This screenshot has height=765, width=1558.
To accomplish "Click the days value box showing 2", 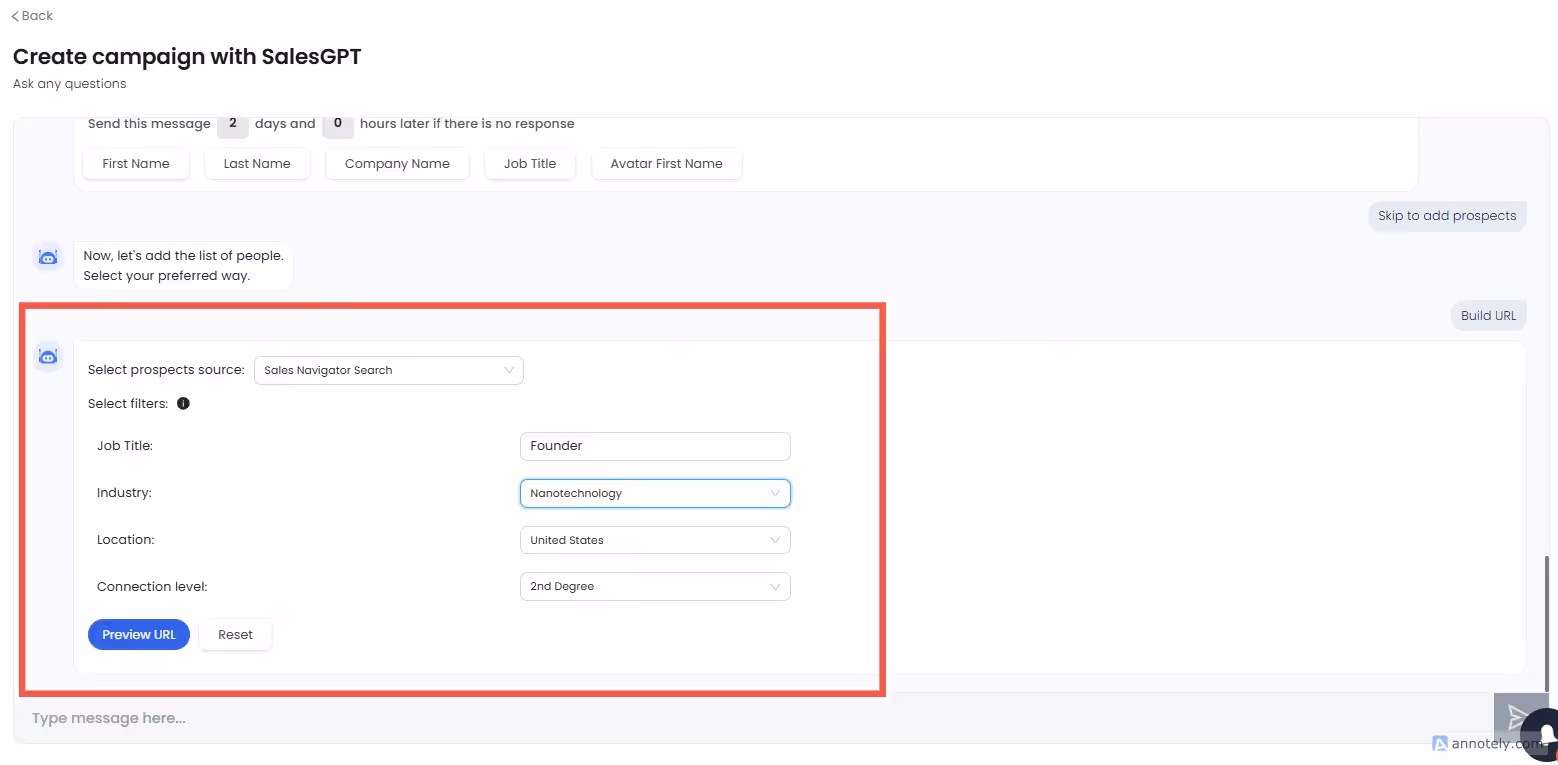I will pos(232,124).
